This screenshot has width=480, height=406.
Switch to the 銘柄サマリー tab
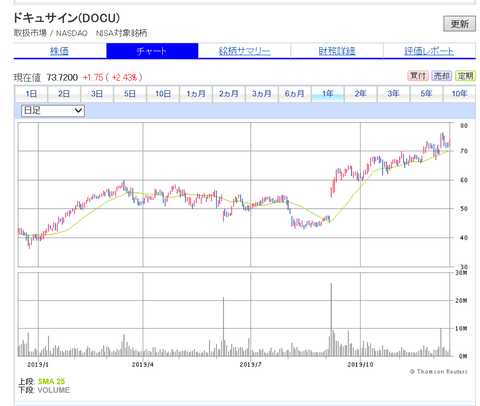244,51
